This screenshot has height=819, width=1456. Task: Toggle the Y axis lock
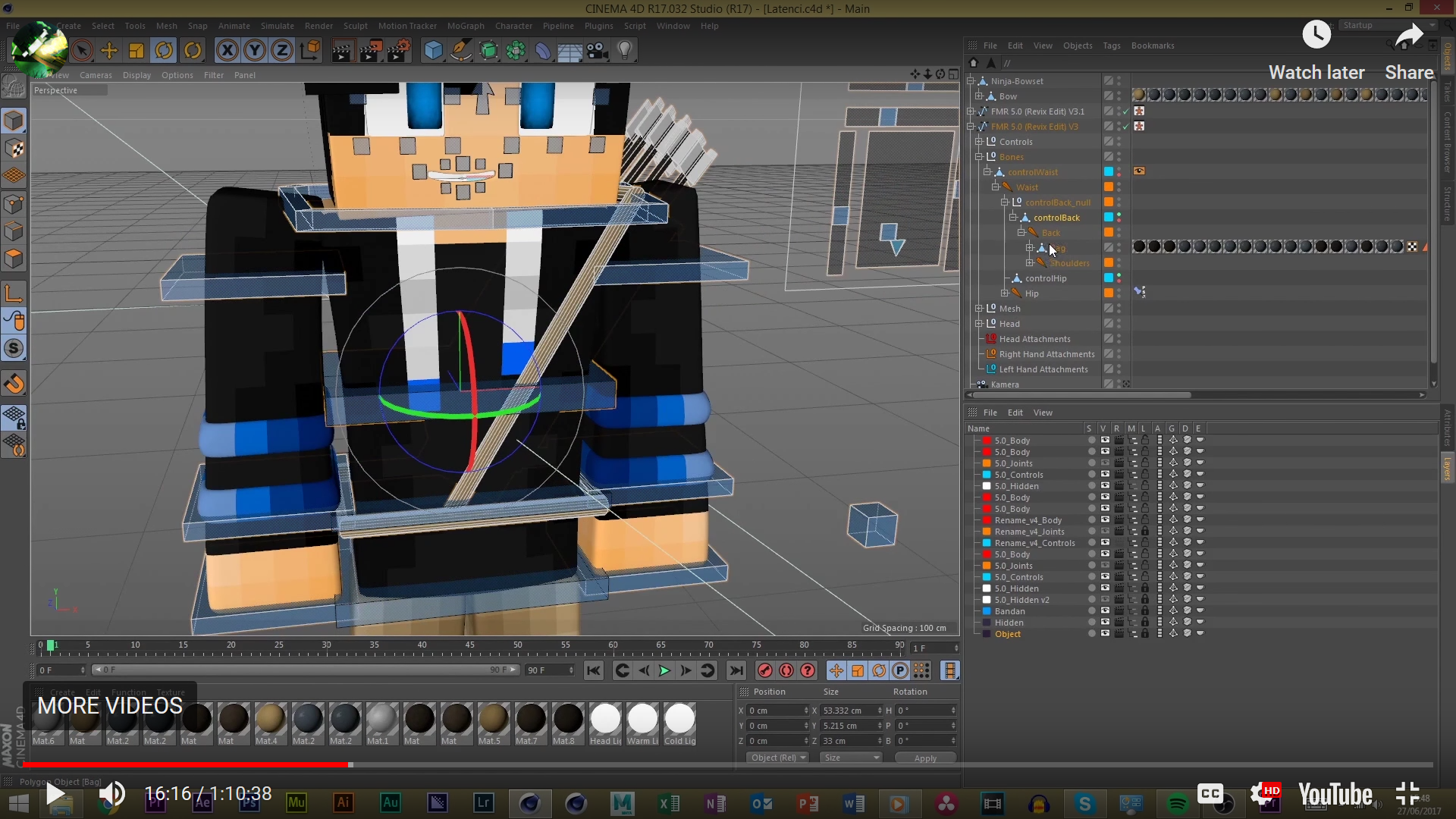[x=255, y=51]
